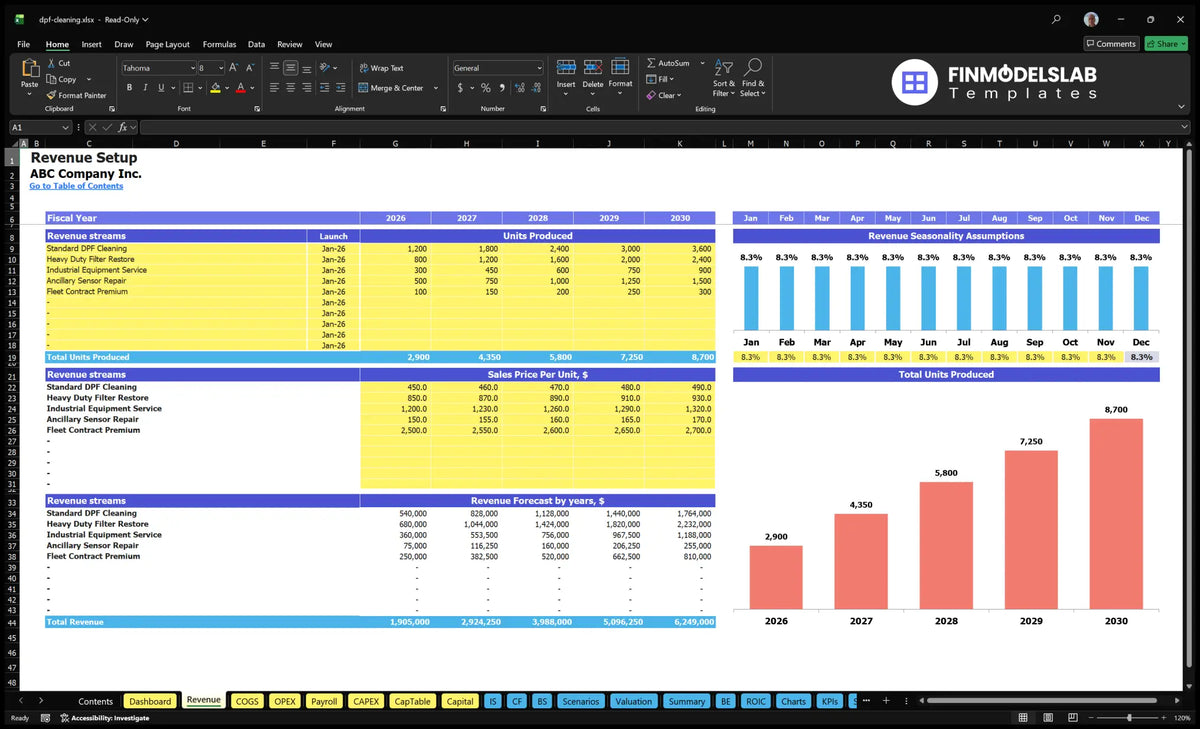Click the Comments button
The width and height of the screenshot is (1200, 729).
[x=1111, y=44]
